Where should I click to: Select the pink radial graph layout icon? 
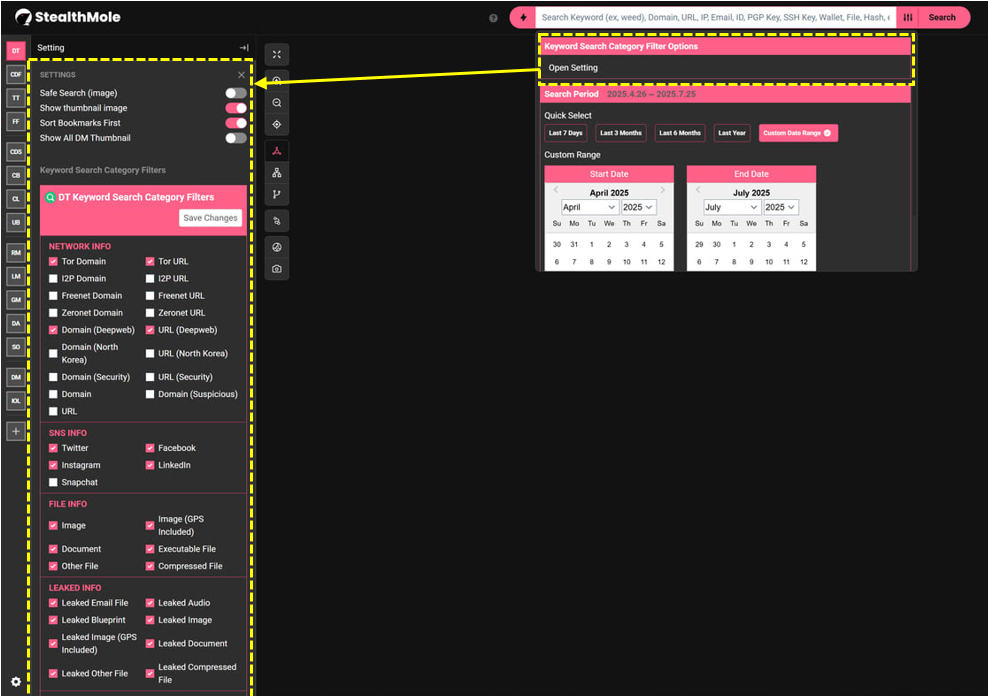277,151
